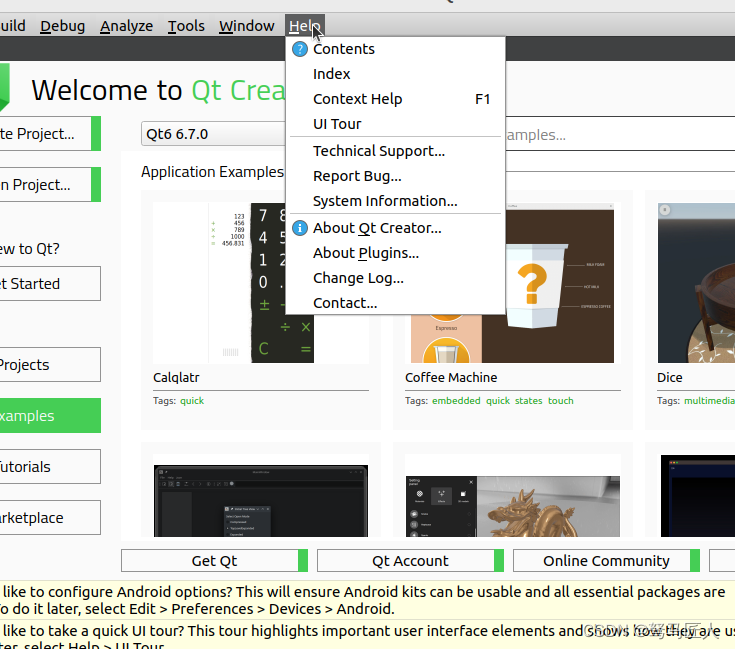
Task: Switch to the Projects tab
Action: 49,365
